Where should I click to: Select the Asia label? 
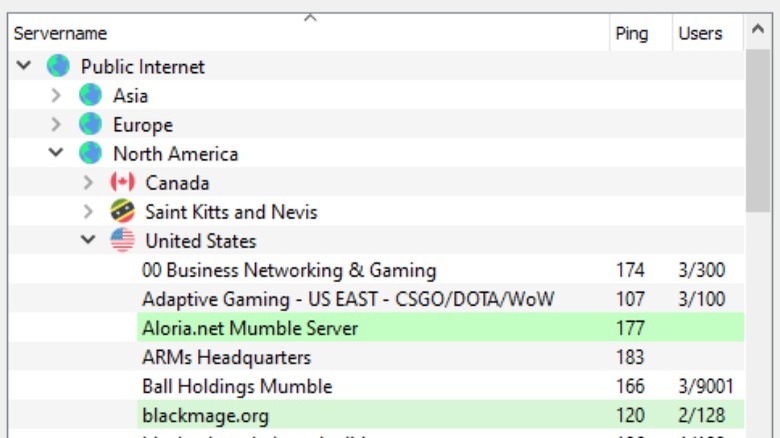[130, 95]
